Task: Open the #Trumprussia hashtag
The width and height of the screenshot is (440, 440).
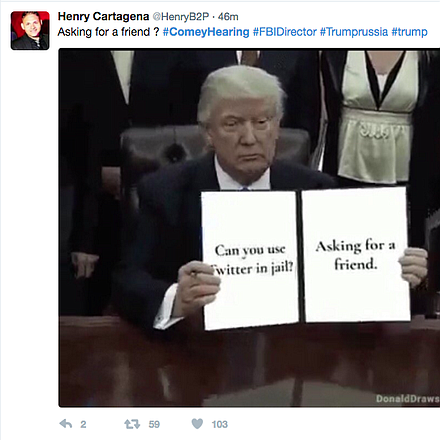Action: coord(354,32)
